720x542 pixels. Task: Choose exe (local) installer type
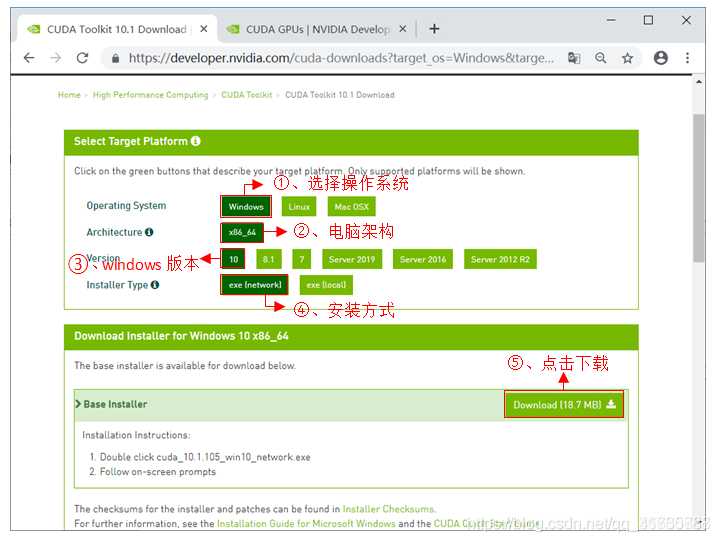pos(326,285)
